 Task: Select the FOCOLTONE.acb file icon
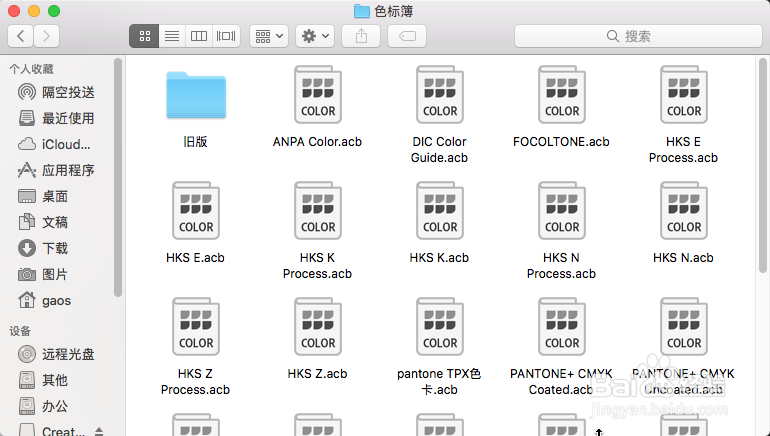click(562, 95)
